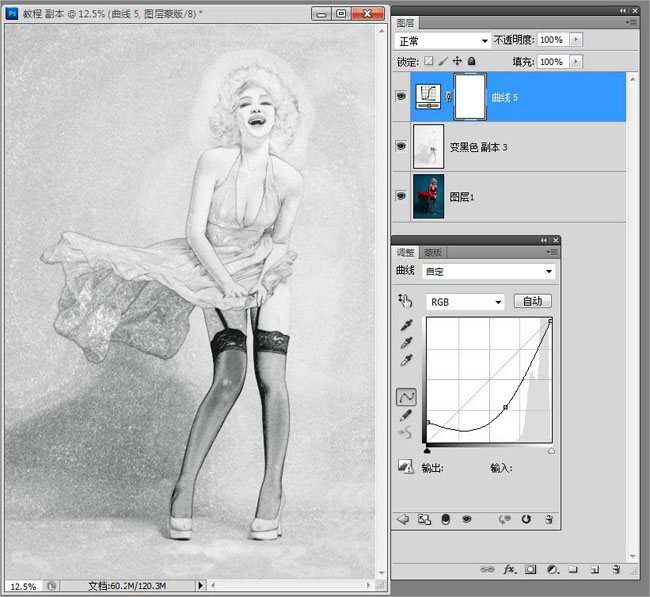Open the fill 填充 slider arrow
The height and width of the screenshot is (597, 650).
[576, 61]
